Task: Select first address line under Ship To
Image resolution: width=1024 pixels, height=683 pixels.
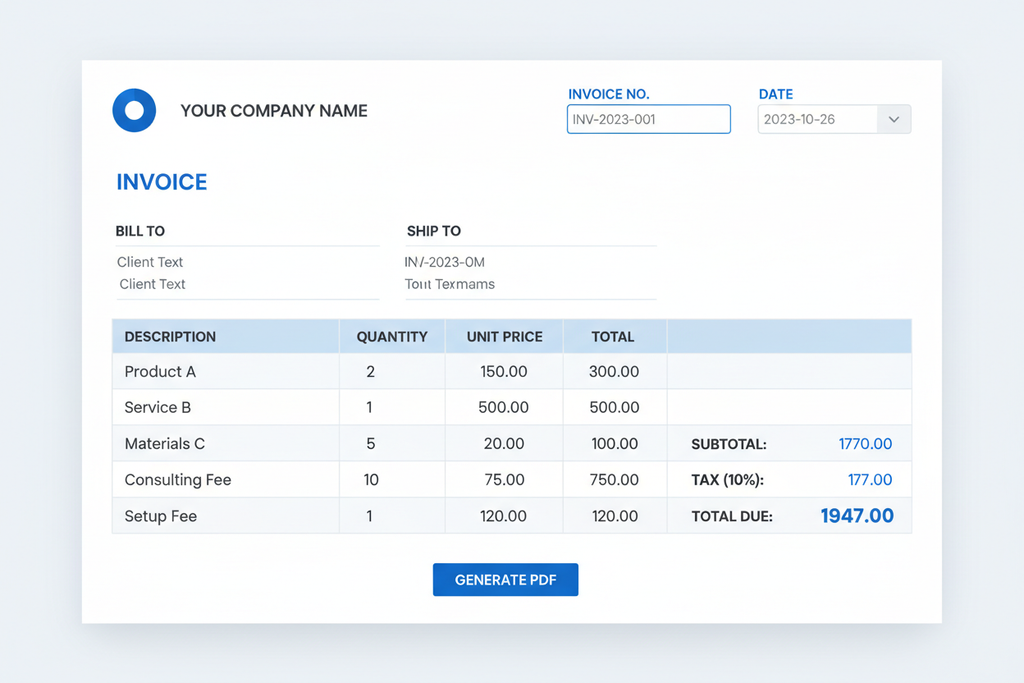Action: tap(445, 262)
